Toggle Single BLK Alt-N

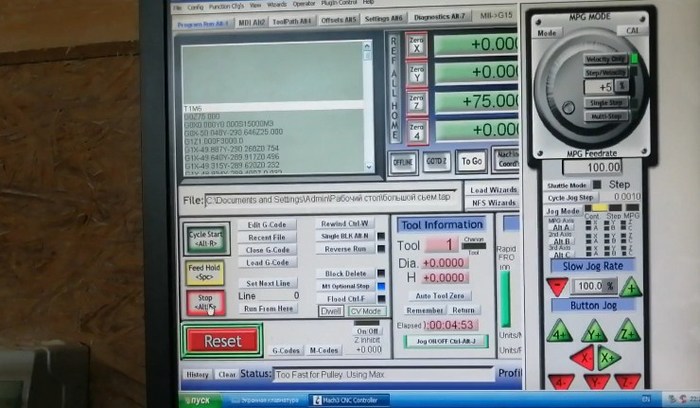pos(345,236)
